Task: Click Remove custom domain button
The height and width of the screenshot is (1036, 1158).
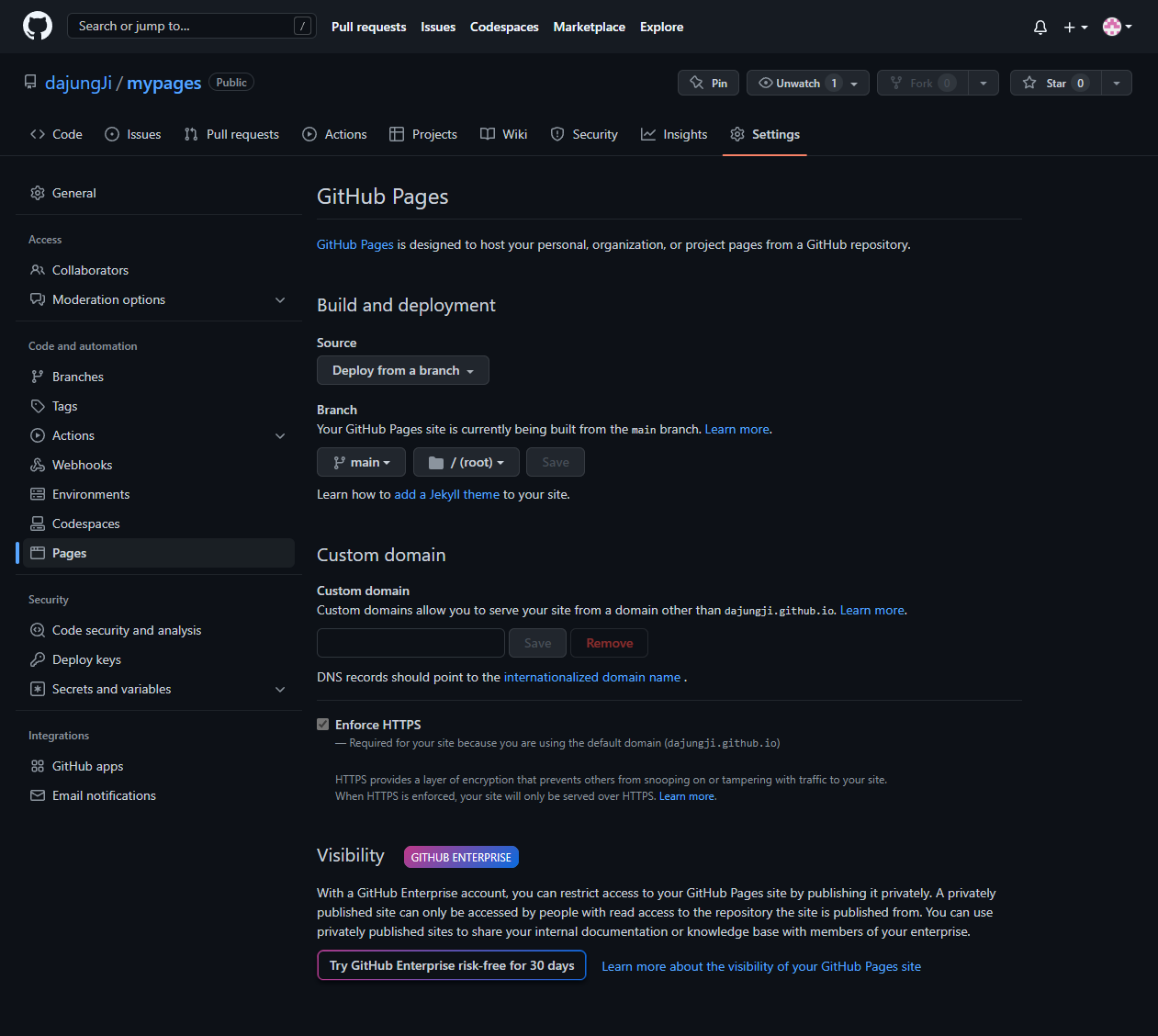Action: tap(610, 643)
